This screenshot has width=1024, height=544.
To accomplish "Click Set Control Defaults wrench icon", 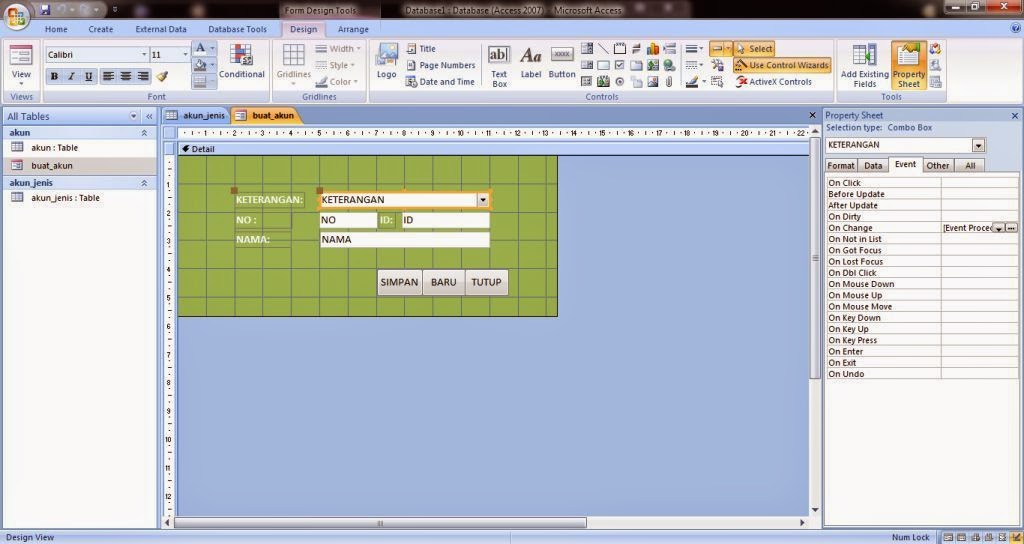I will (x=718, y=65).
